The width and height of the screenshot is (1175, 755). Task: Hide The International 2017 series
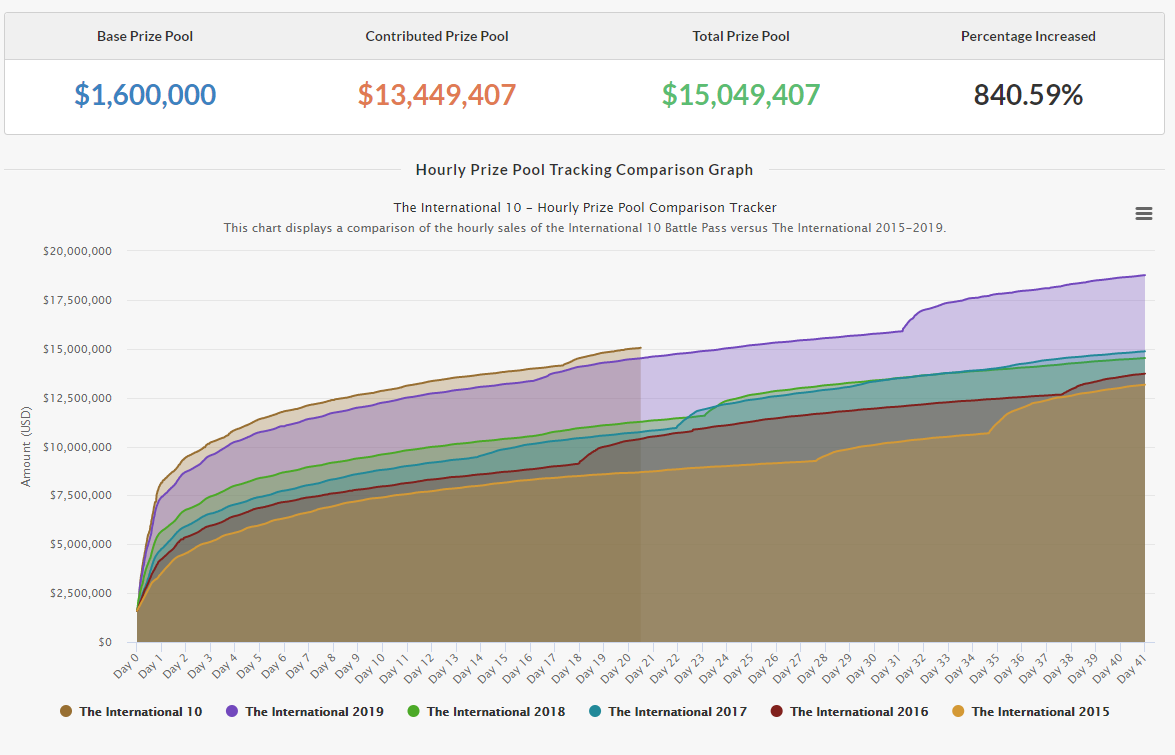pos(677,712)
